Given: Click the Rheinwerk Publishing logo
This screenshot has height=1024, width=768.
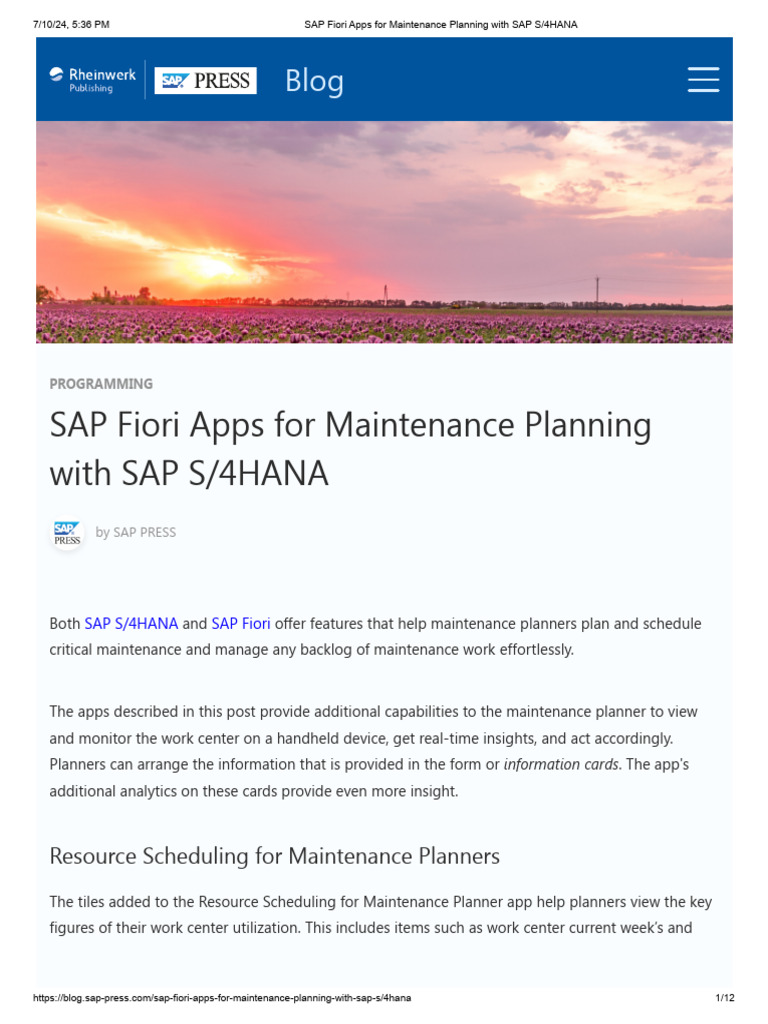Looking at the screenshot, I should [x=93, y=80].
